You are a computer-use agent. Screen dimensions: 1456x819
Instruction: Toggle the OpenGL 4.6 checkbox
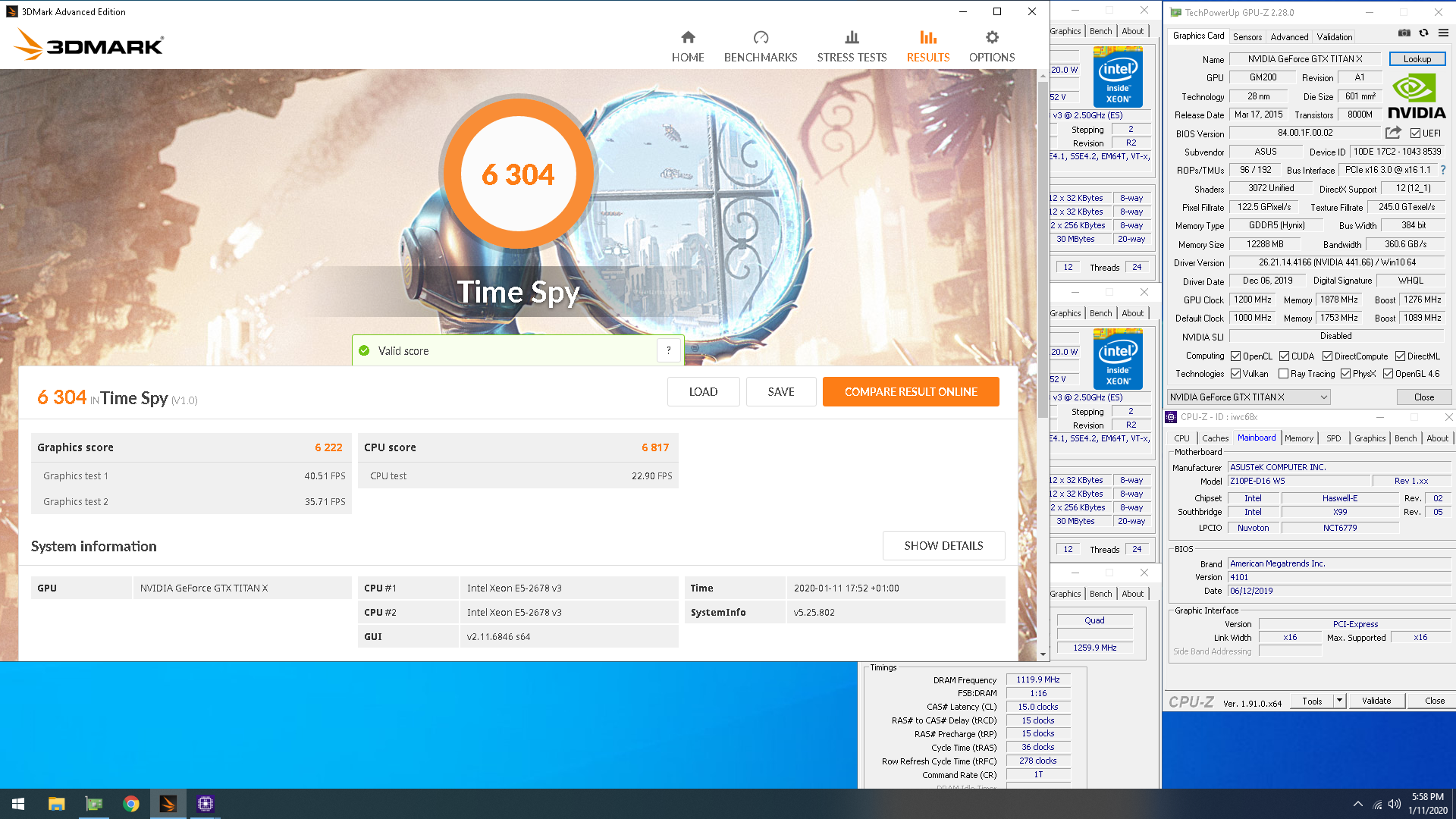click(1388, 373)
